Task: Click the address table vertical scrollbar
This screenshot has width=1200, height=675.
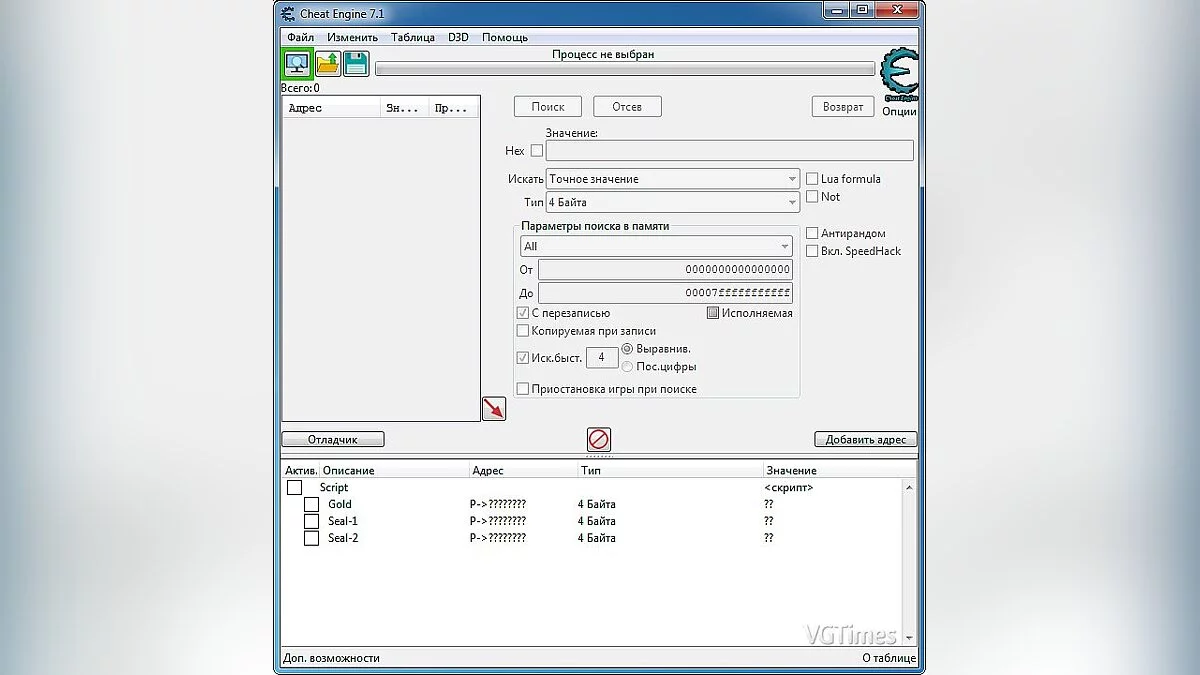Action: pyautogui.click(x=909, y=562)
